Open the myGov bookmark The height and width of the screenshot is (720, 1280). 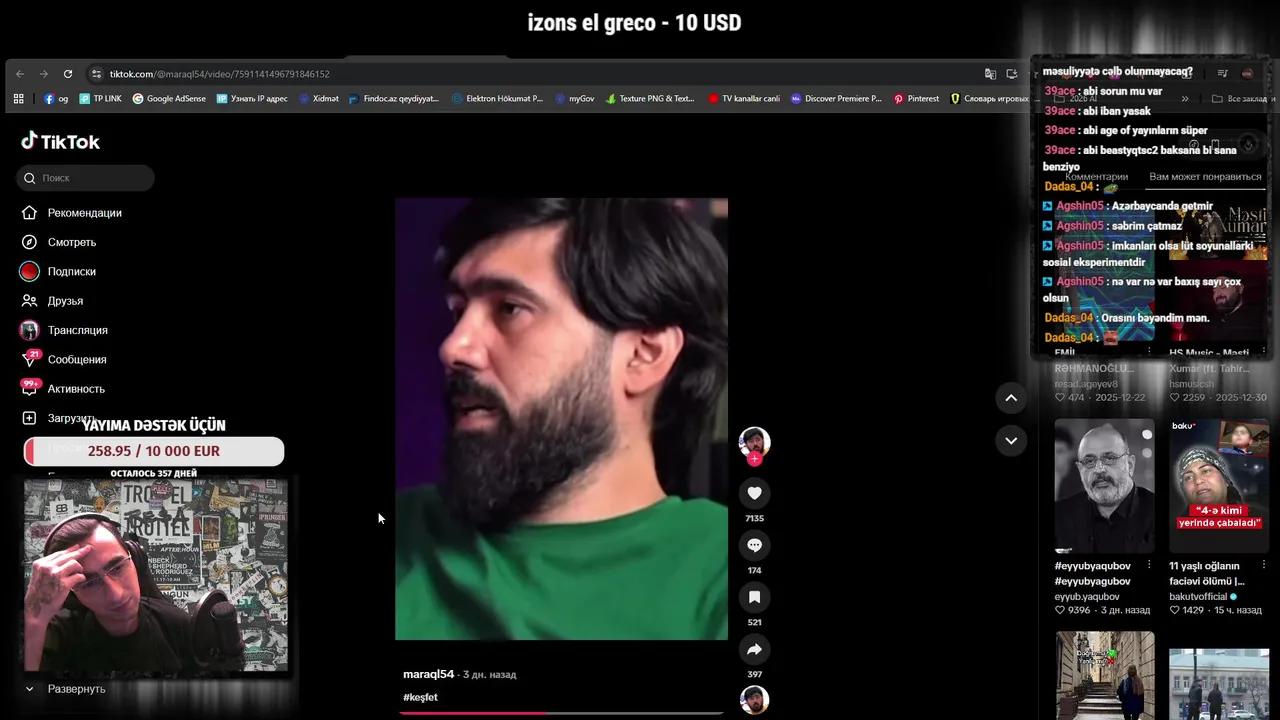tap(575, 99)
